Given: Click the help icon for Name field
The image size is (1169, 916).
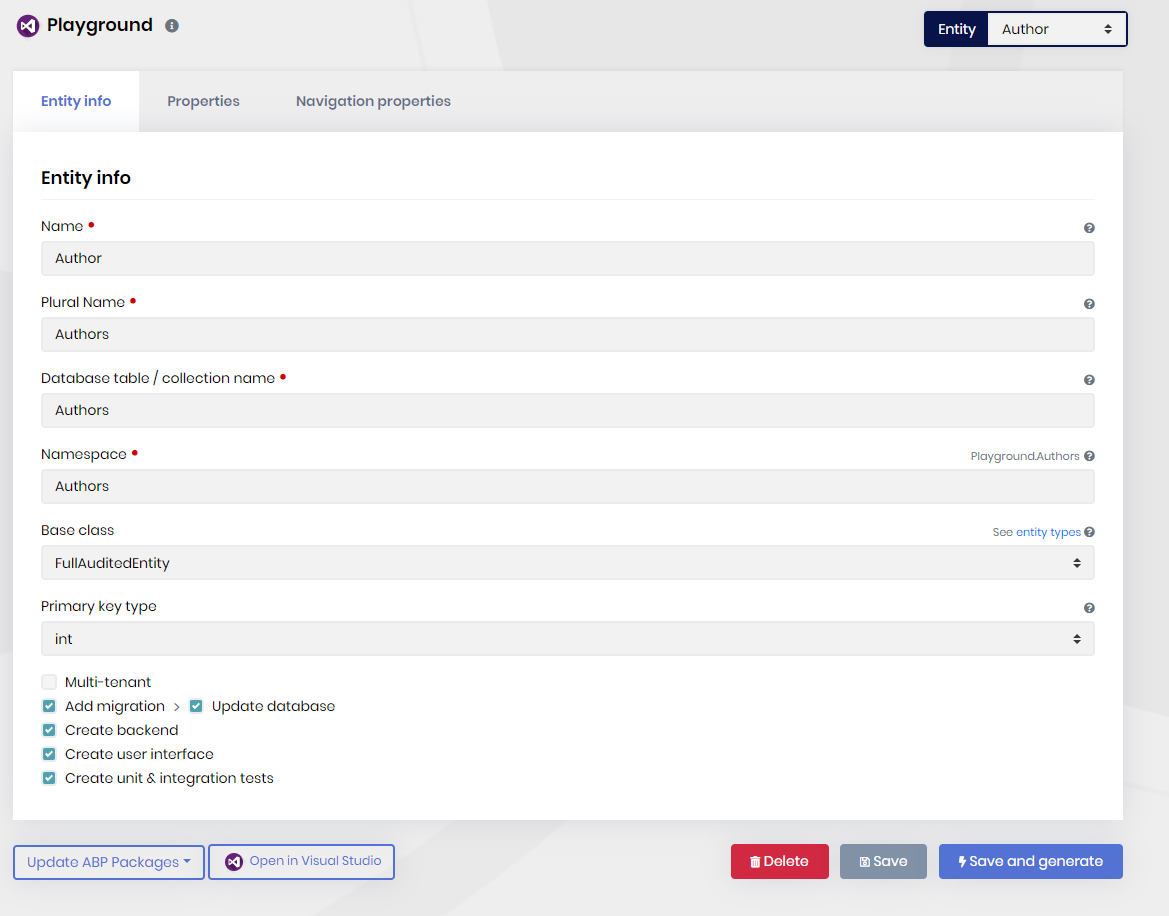Looking at the screenshot, I should click(1089, 228).
